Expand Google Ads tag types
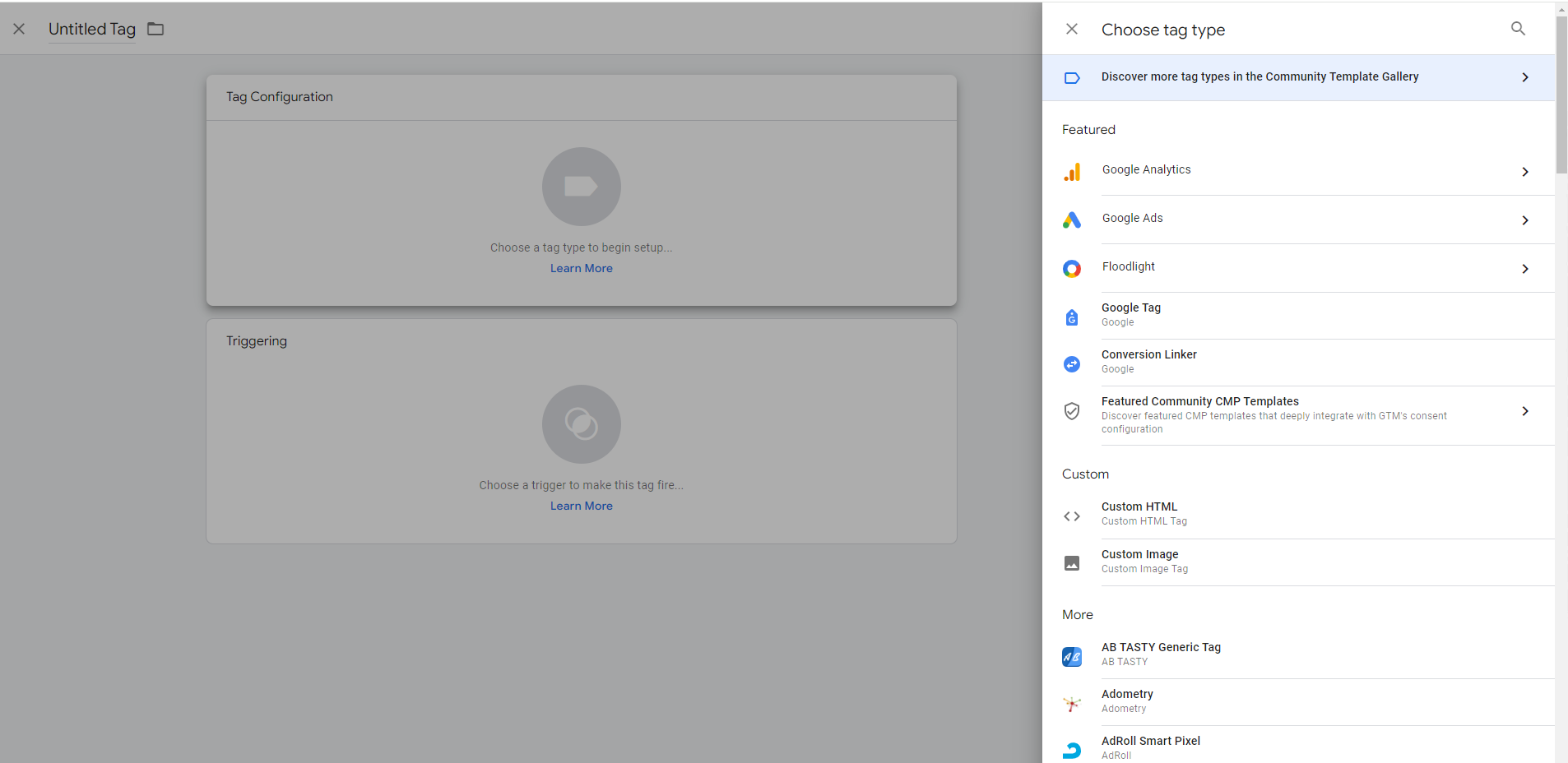 [1525, 220]
